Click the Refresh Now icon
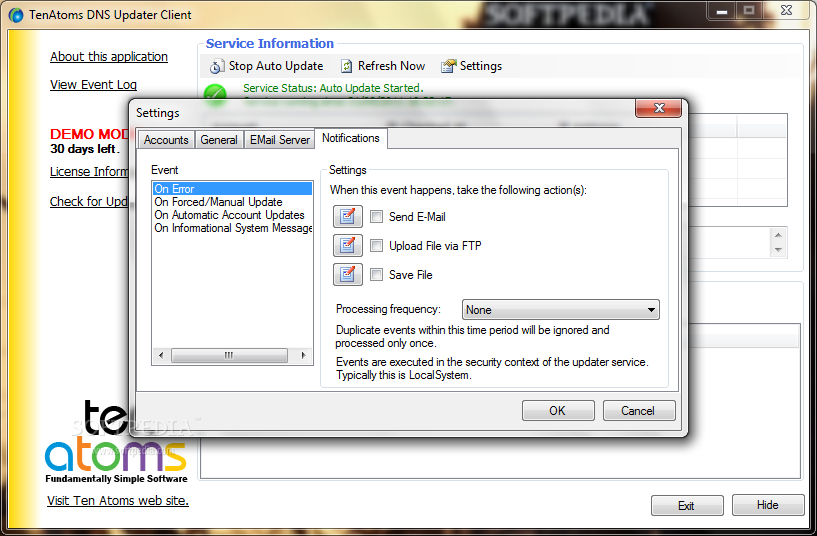Image resolution: width=817 pixels, height=536 pixels. 346,66
